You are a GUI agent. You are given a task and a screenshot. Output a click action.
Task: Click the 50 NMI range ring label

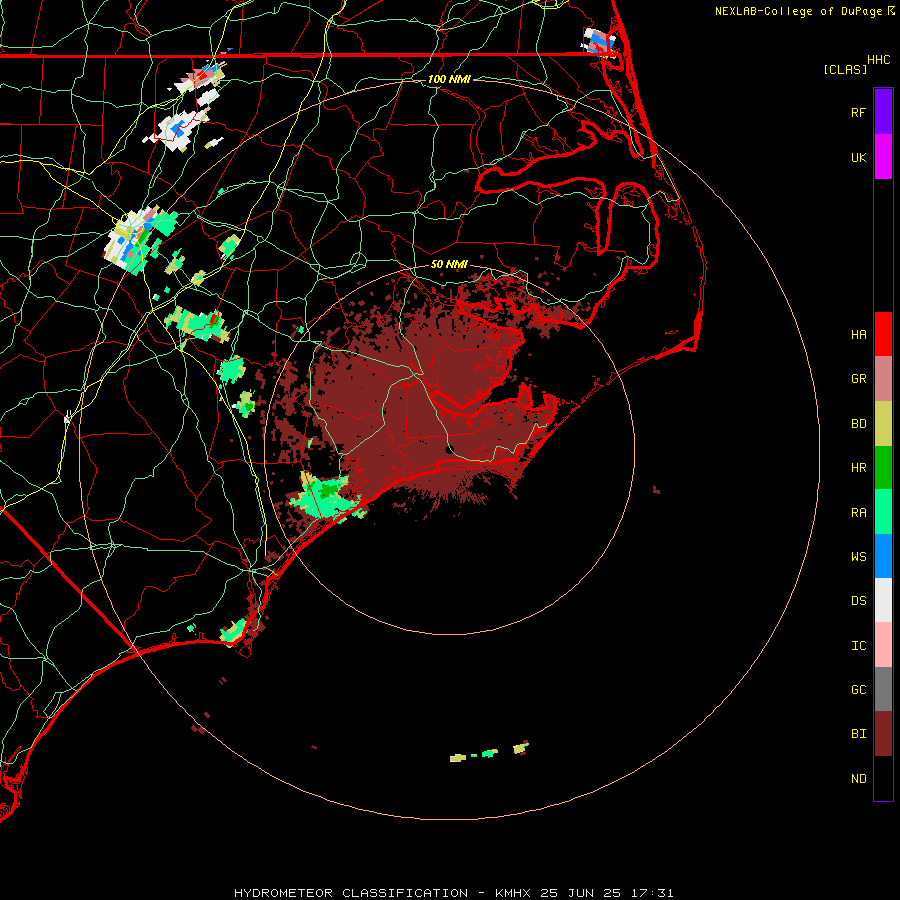pos(449,264)
